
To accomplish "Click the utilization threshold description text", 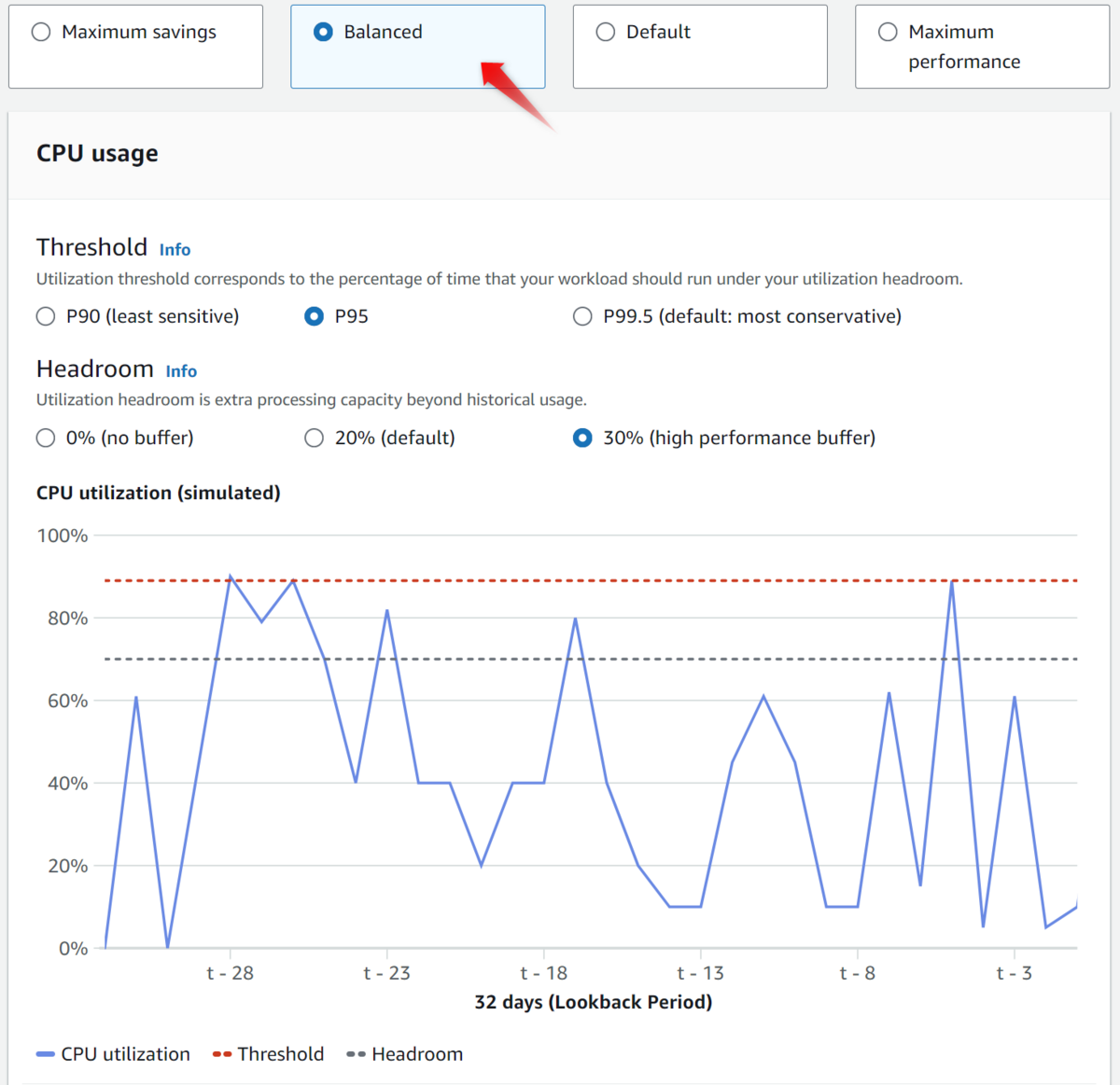I will [499, 279].
